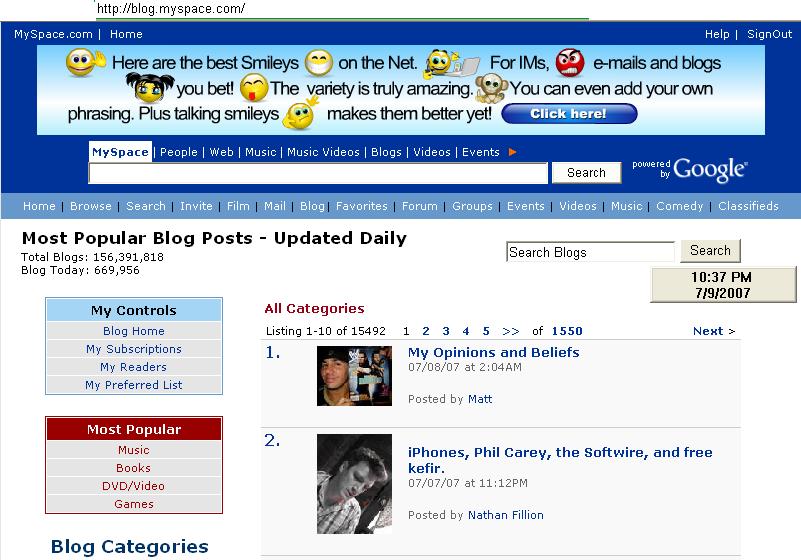The width and height of the screenshot is (801, 560).
Task: Go to listing page 4
Action: click(466, 331)
